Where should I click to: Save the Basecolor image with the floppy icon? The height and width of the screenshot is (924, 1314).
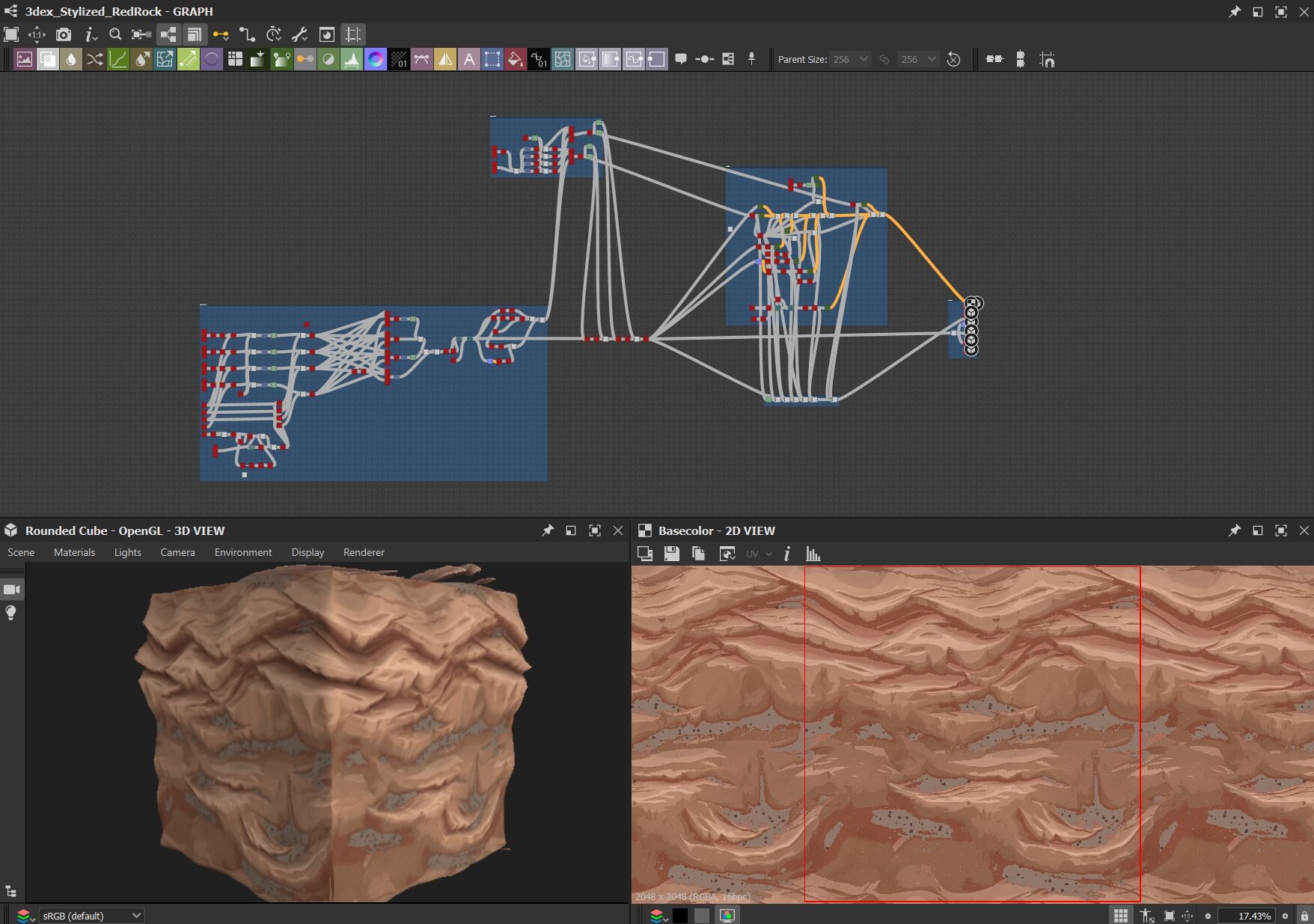click(x=671, y=554)
